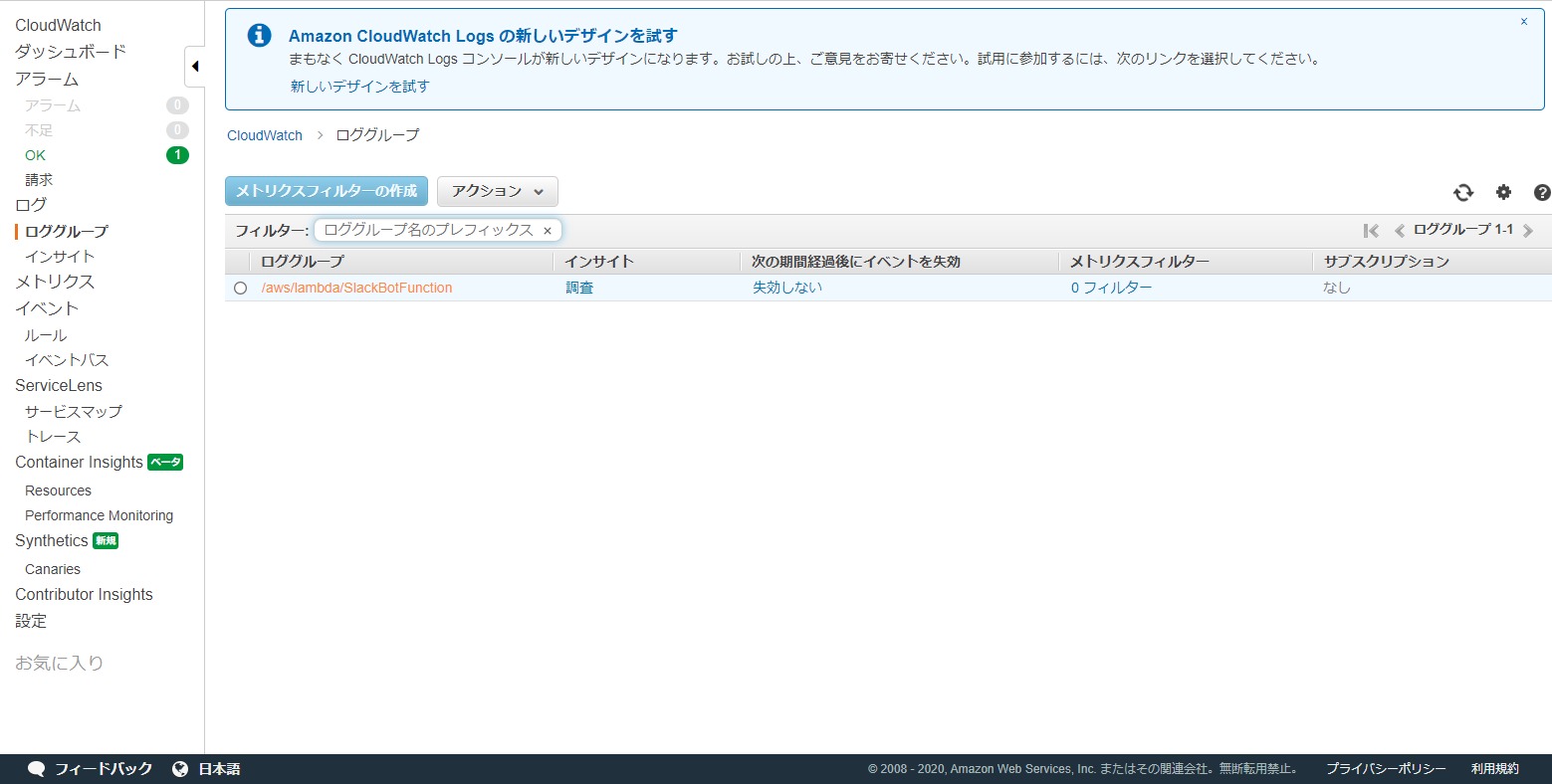Open the help question mark icon
1552x784 pixels.
[x=1542, y=192]
